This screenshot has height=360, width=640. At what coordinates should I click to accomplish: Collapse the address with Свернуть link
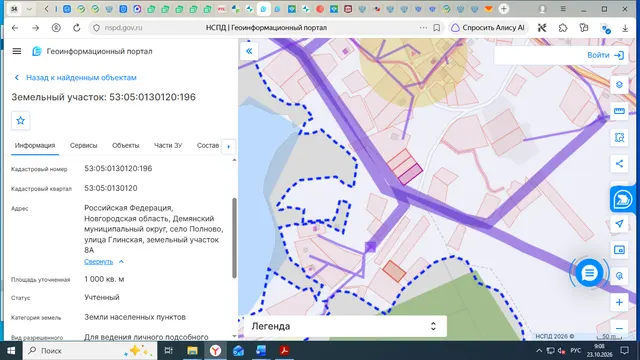click(x=98, y=262)
